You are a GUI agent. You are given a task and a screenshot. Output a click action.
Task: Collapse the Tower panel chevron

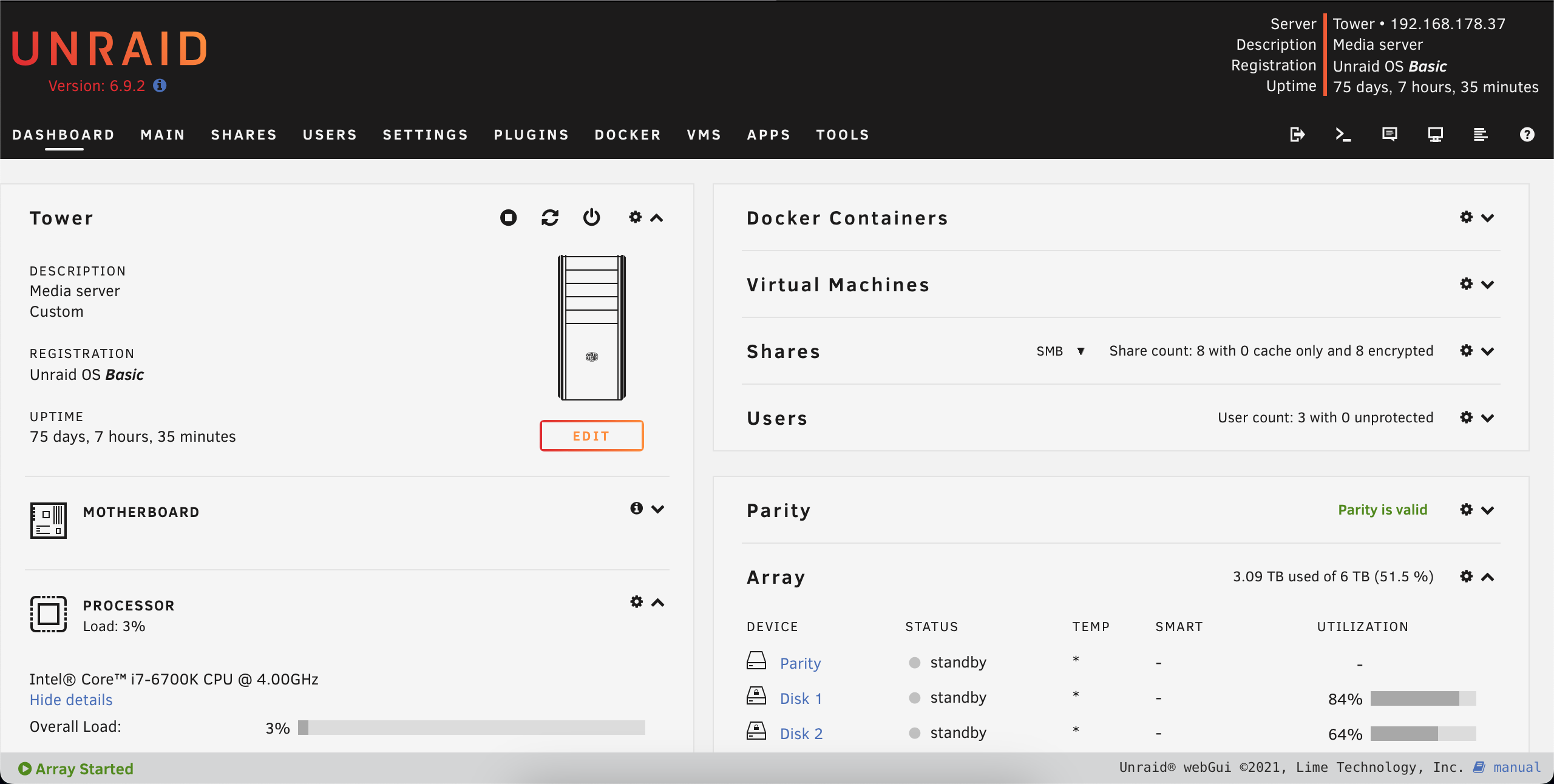(657, 218)
